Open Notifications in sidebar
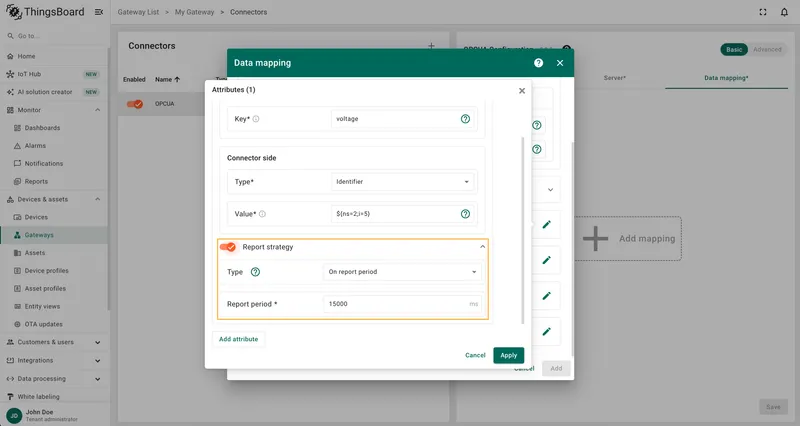Viewport: 800px width, 426px height. tap(54, 163)
